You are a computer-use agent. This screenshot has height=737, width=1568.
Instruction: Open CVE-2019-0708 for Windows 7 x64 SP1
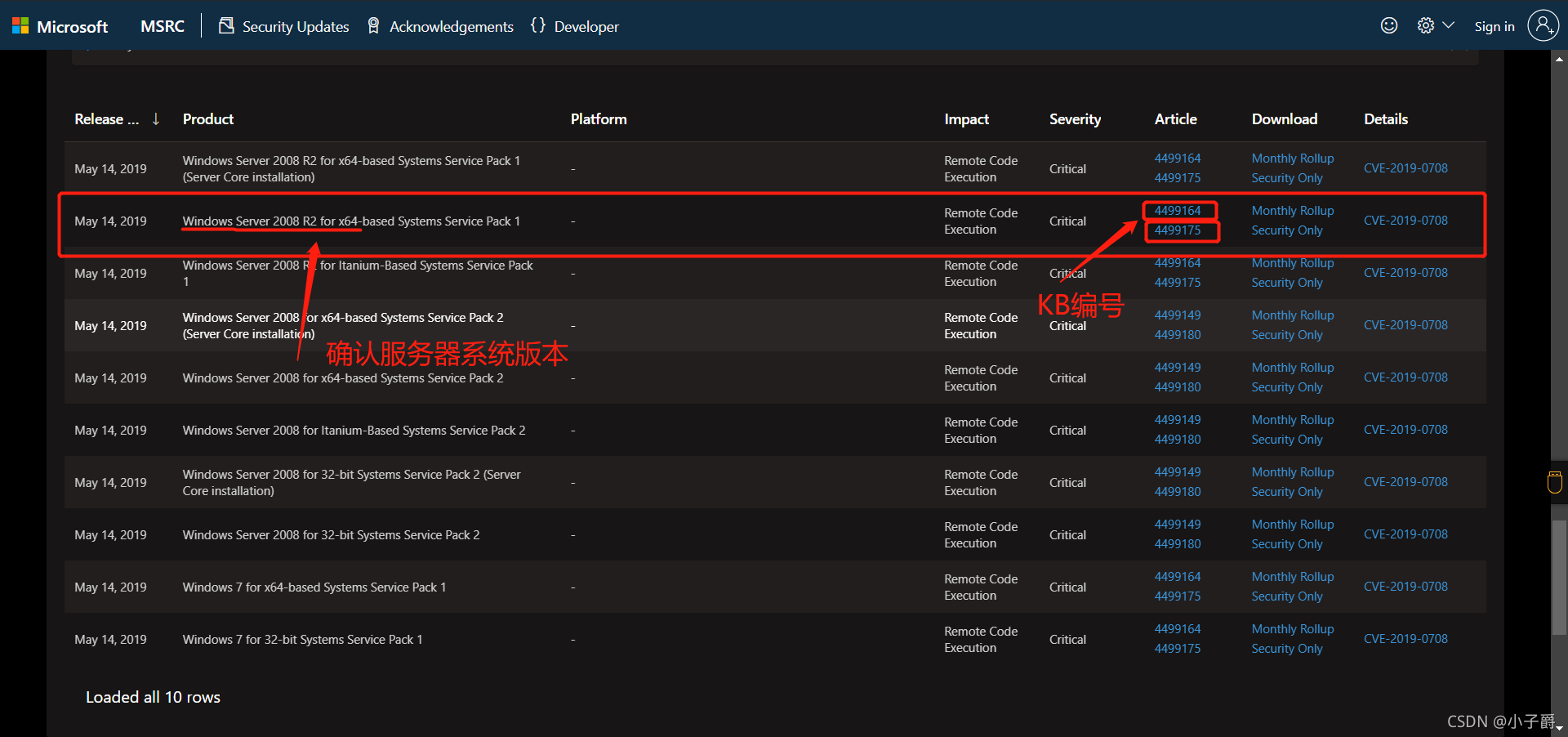coord(1405,587)
